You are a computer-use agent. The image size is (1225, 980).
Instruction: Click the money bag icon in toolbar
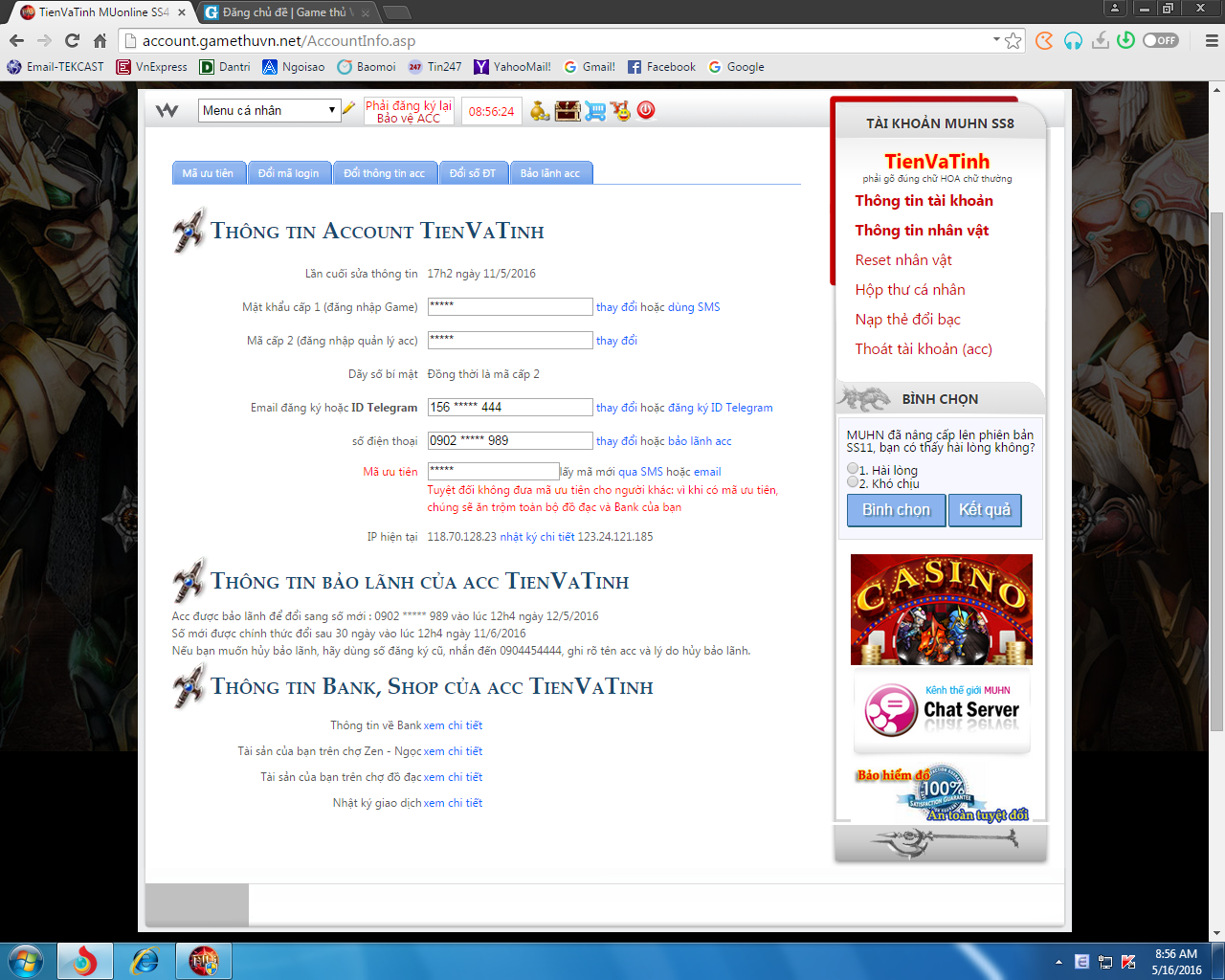(540, 111)
